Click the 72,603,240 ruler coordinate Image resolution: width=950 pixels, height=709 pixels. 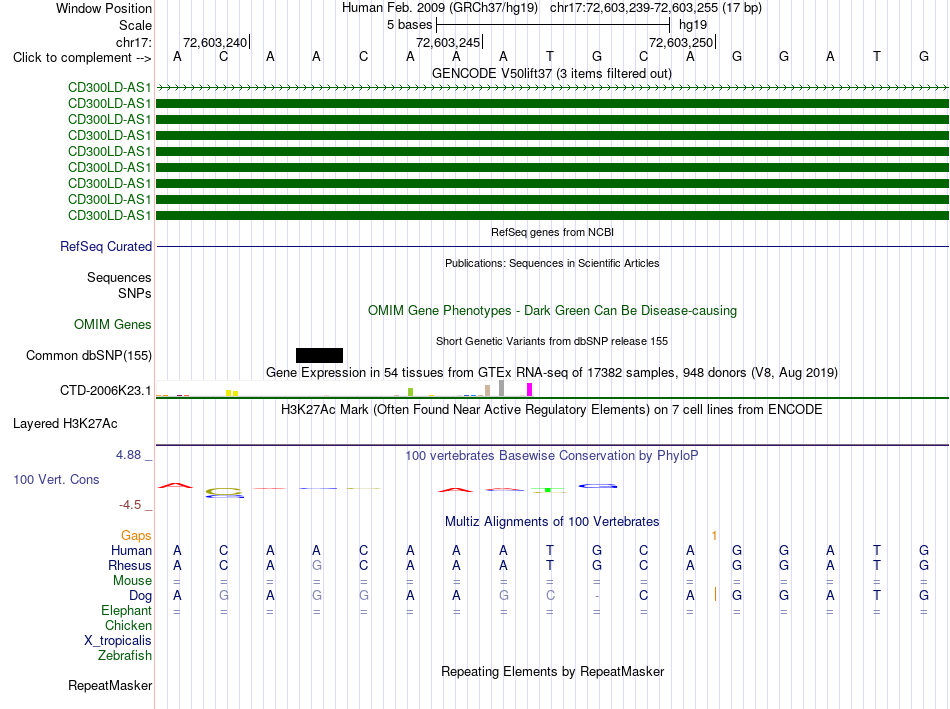coord(215,42)
